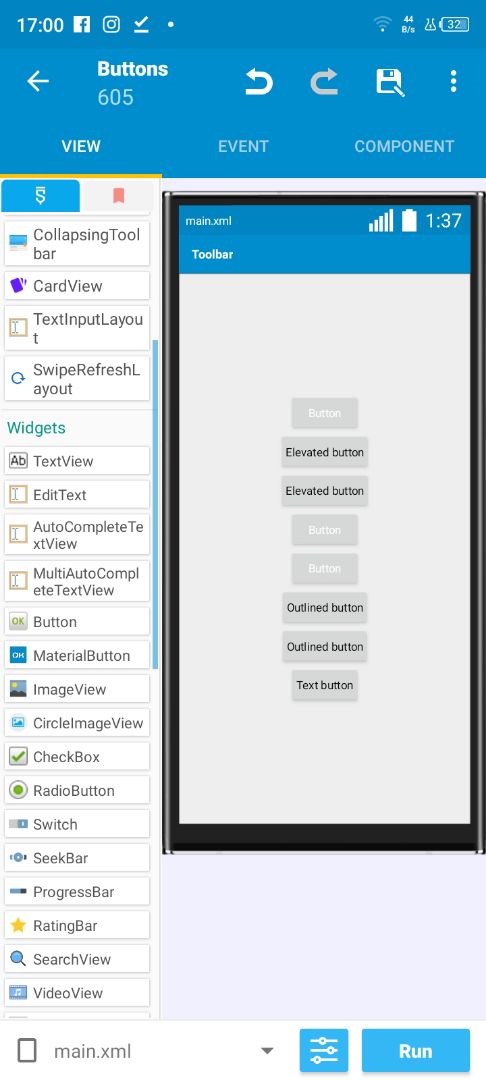Select the bookmark palette tab
Viewport: 486px width, 1080px height.
click(118, 196)
